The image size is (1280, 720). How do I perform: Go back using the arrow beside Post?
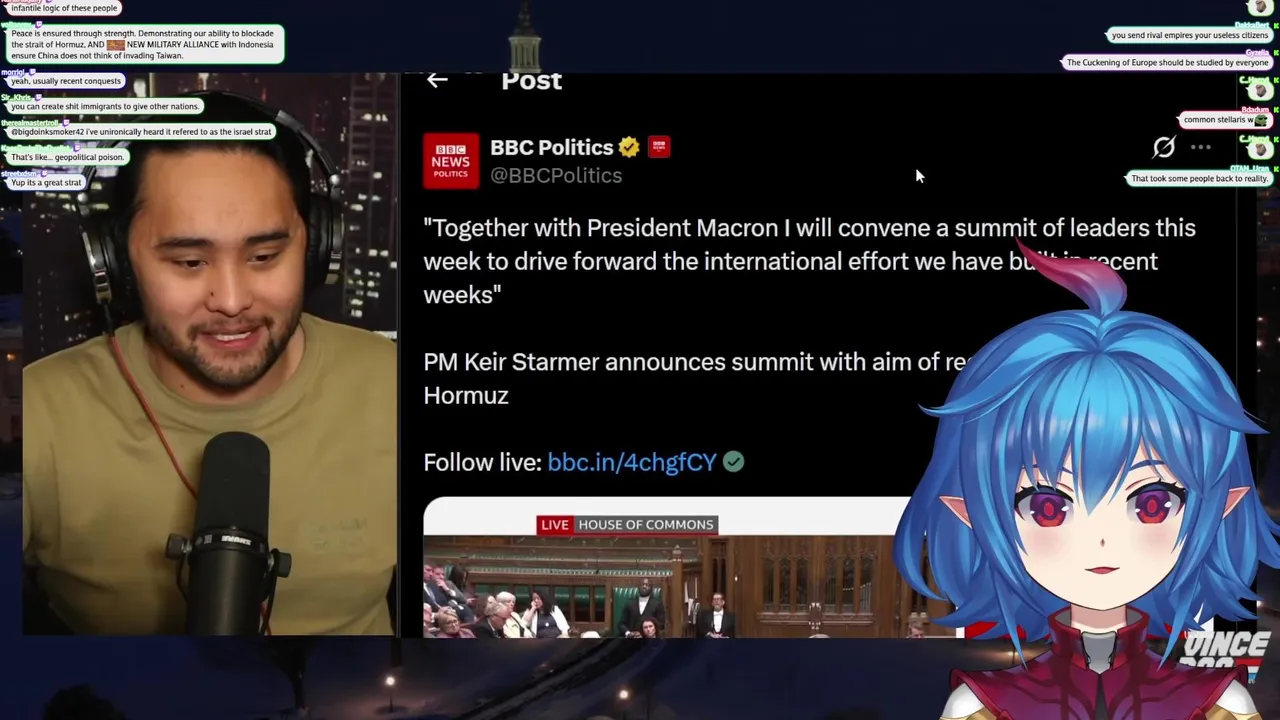437,80
